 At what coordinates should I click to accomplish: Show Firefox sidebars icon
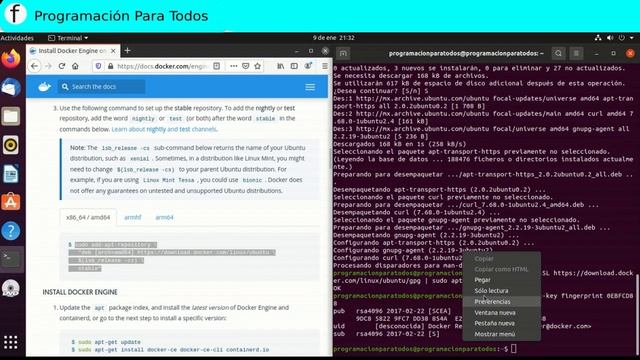click(x=294, y=66)
